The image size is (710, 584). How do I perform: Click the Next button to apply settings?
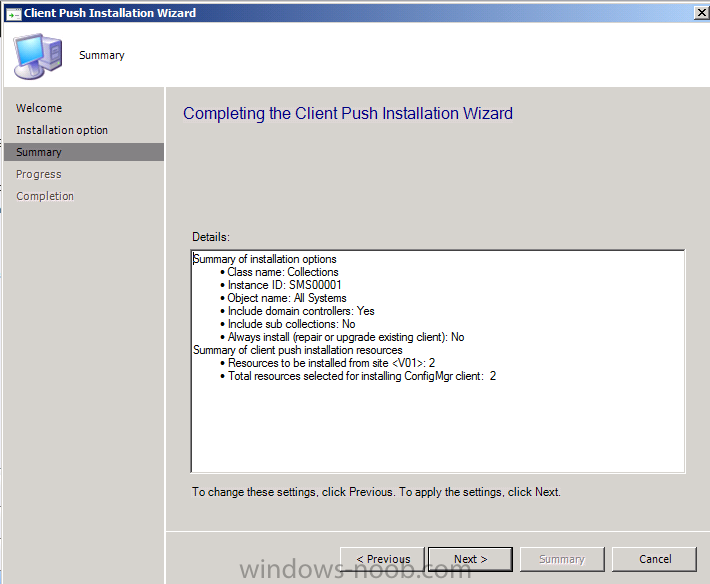(470, 559)
